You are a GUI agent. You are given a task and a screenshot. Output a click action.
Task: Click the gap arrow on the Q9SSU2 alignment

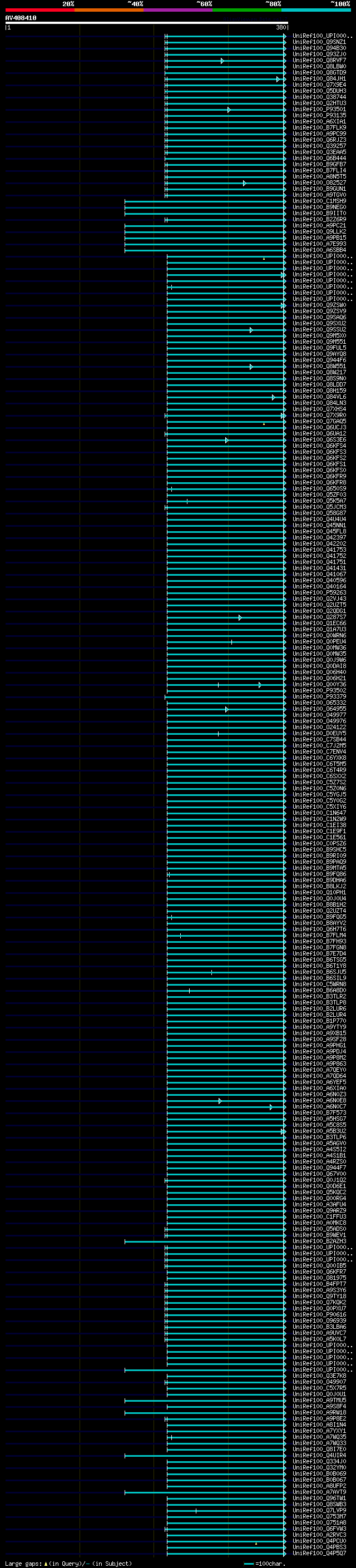251,330
